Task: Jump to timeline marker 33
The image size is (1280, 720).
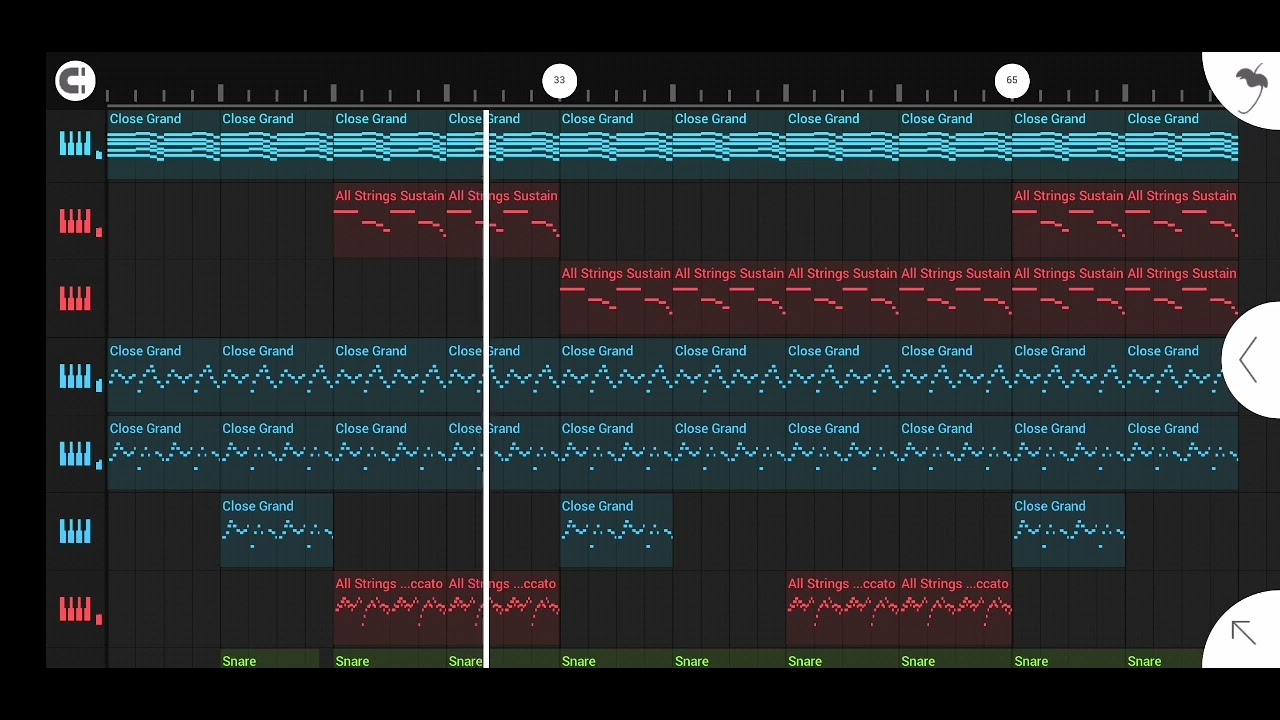Action: pyautogui.click(x=559, y=80)
